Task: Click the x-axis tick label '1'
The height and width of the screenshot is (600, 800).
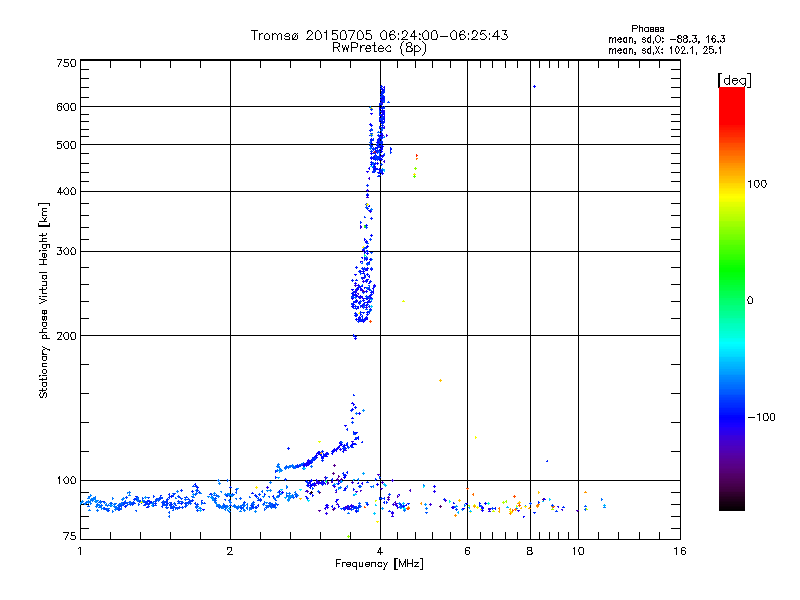Action: pos(80,551)
